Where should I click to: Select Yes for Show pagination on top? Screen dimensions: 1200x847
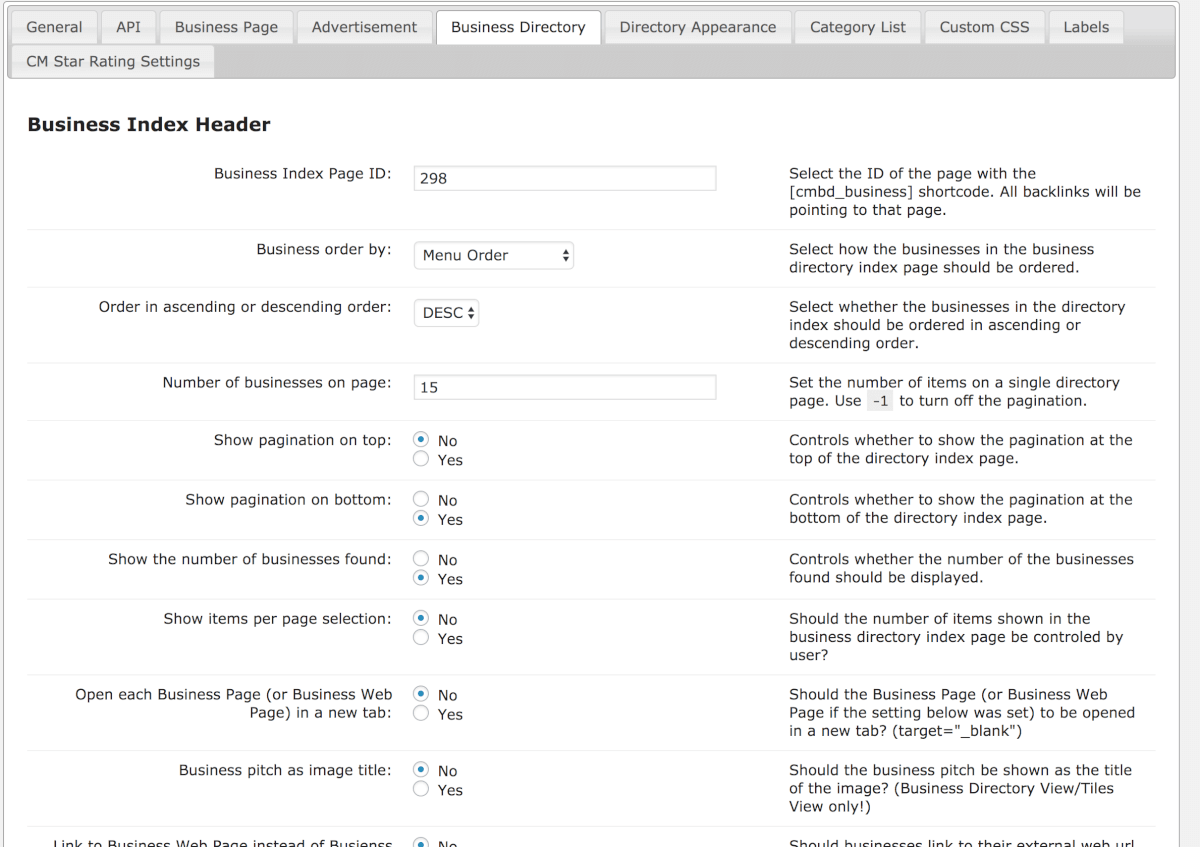(x=421, y=459)
